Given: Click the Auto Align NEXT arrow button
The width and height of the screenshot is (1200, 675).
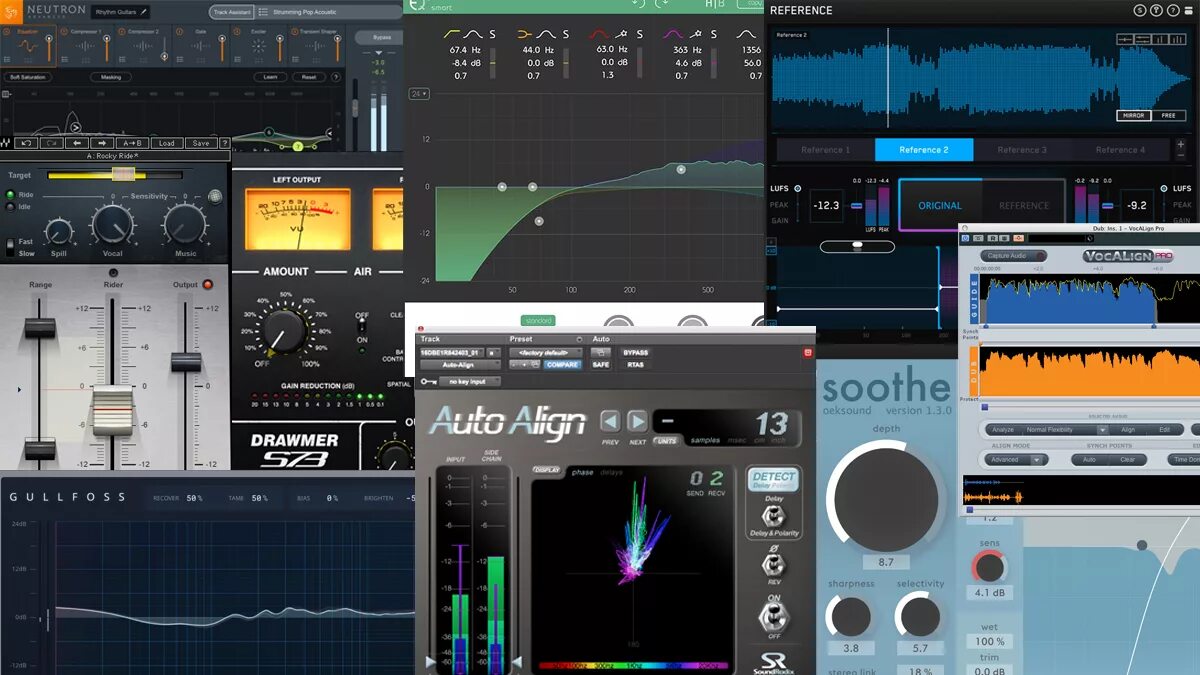Looking at the screenshot, I should pyautogui.click(x=637, y=421).
